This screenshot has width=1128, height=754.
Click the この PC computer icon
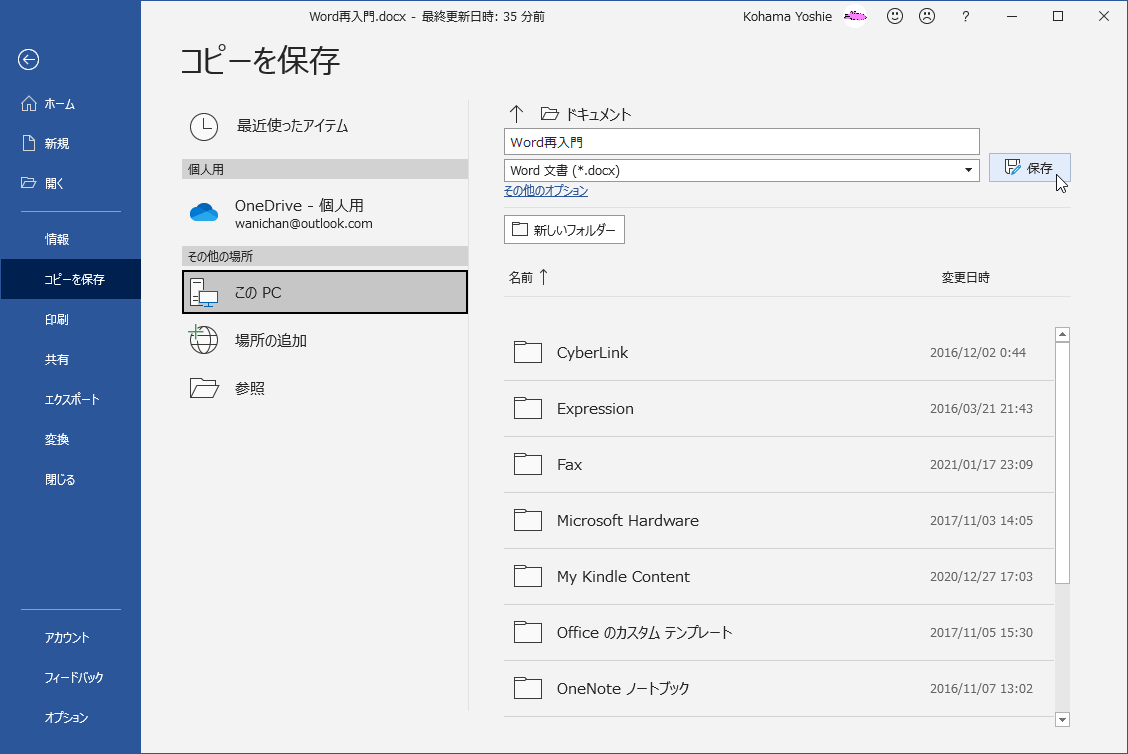click(x=204, y=293)
